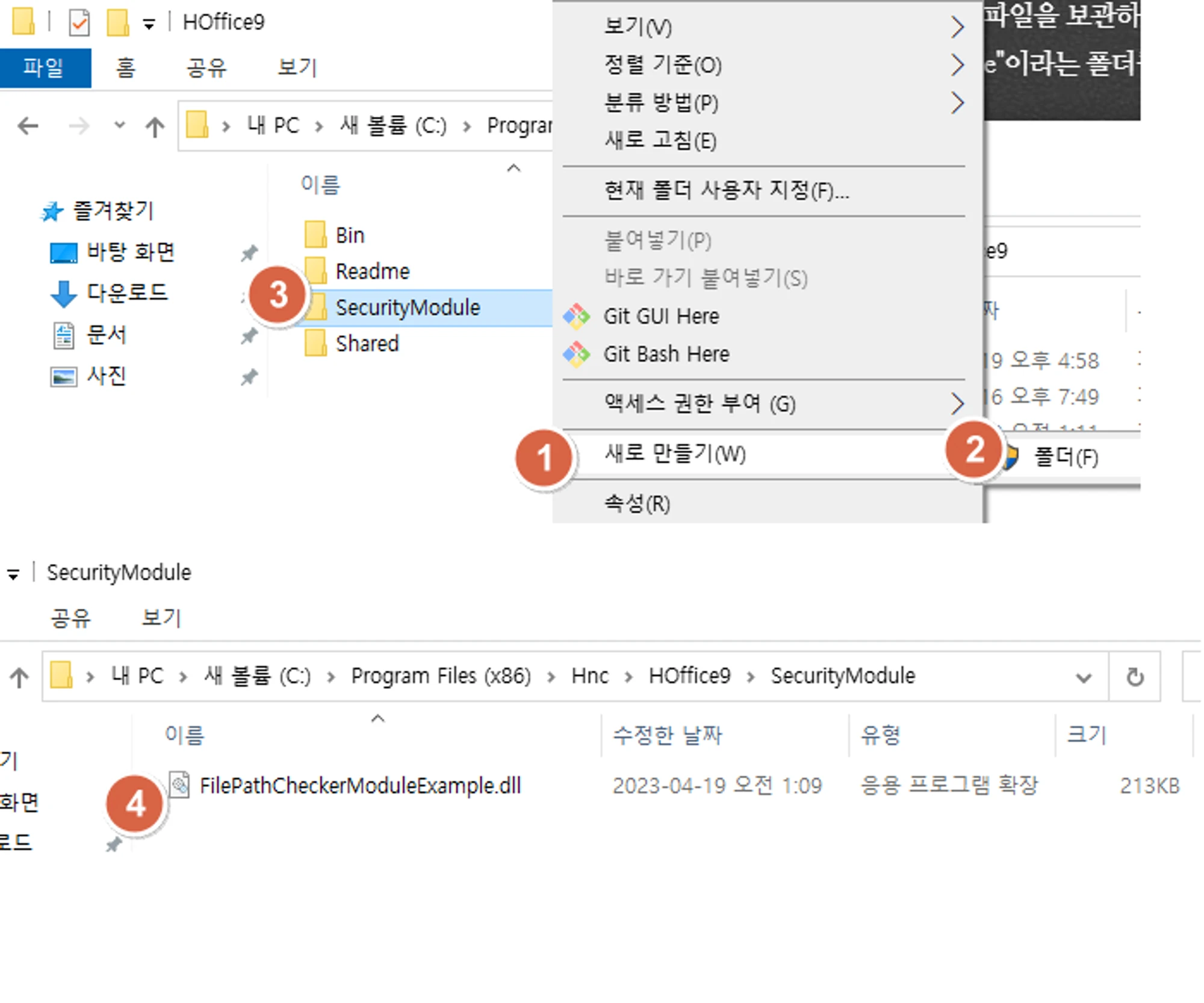Viewport: 1204px width, 1003px height.
Task: Choose Git Bash Here
Action: 768,354
